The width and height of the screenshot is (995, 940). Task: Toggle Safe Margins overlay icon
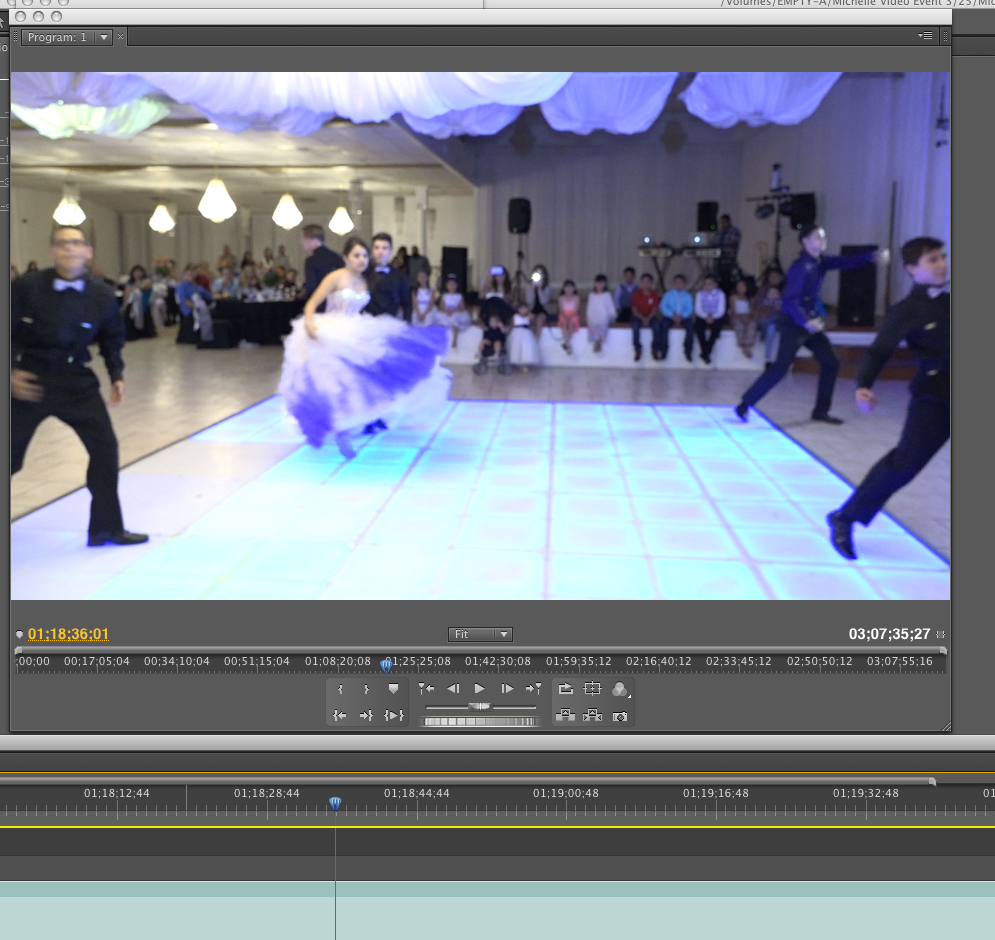pyautogui.click(x=592, y=689)
